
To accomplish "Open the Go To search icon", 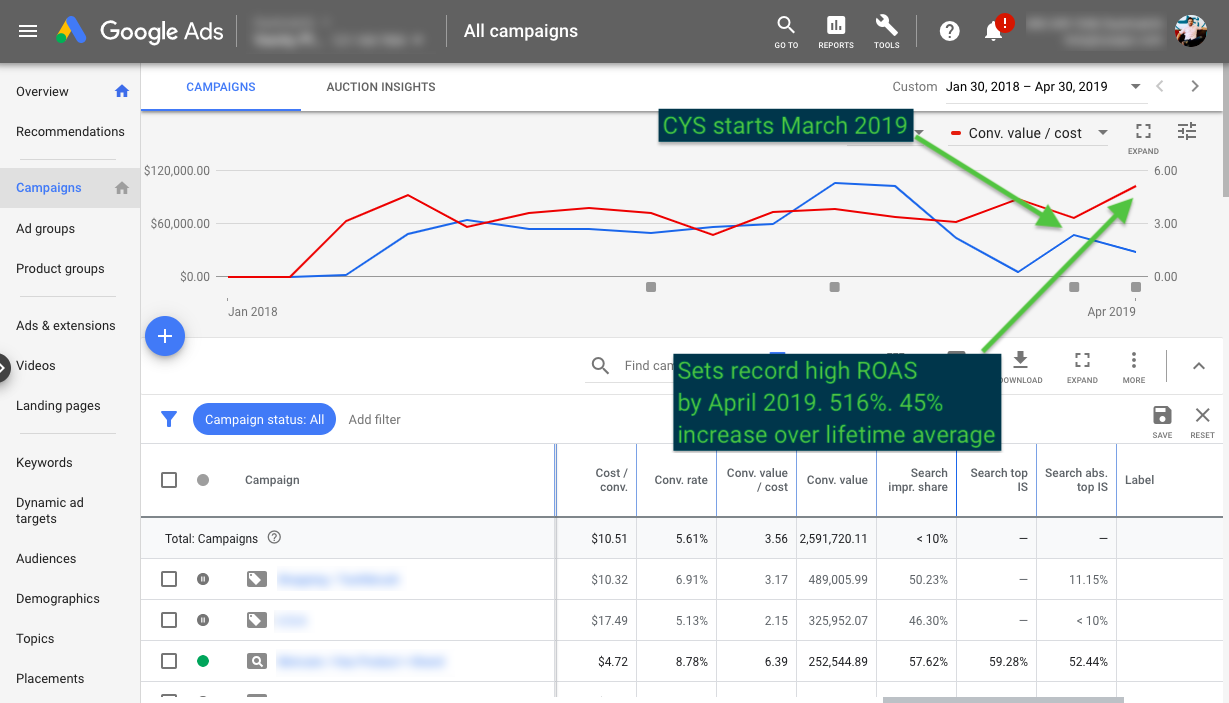I will coord(786,31).
